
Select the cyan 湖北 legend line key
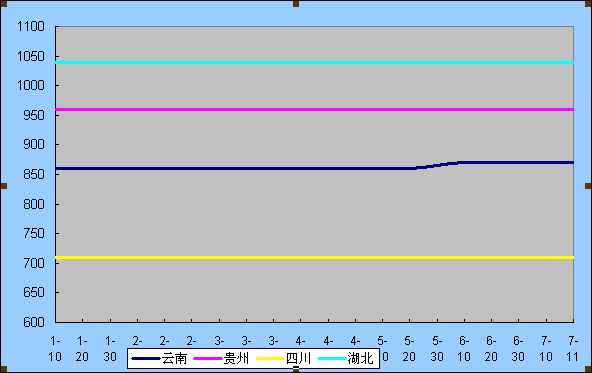click(x=332, y=358)
